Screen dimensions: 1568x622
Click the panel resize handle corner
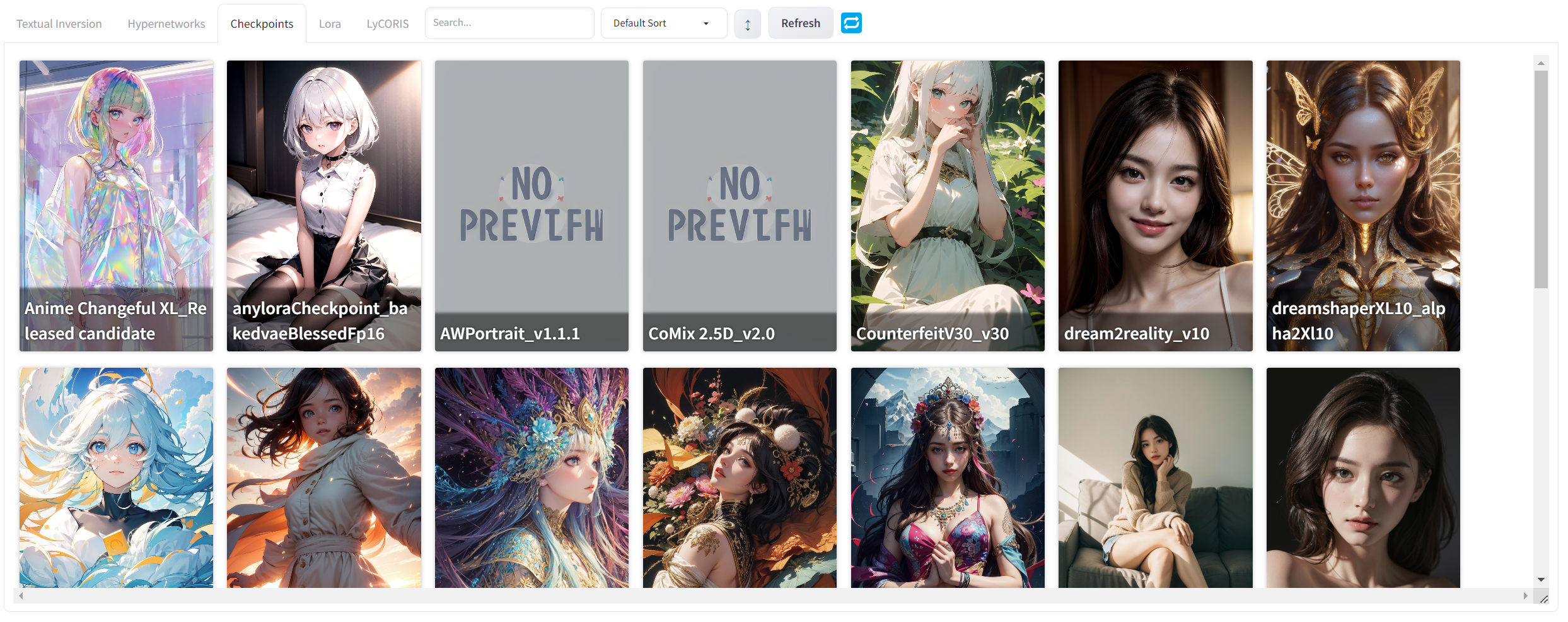(x=1543, y=598)
